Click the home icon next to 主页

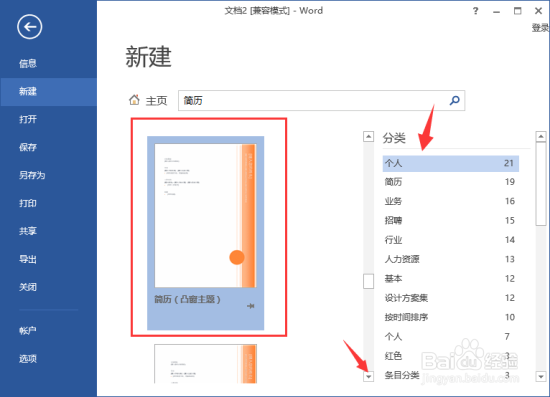pyautogui.click(x=134, y=100)
